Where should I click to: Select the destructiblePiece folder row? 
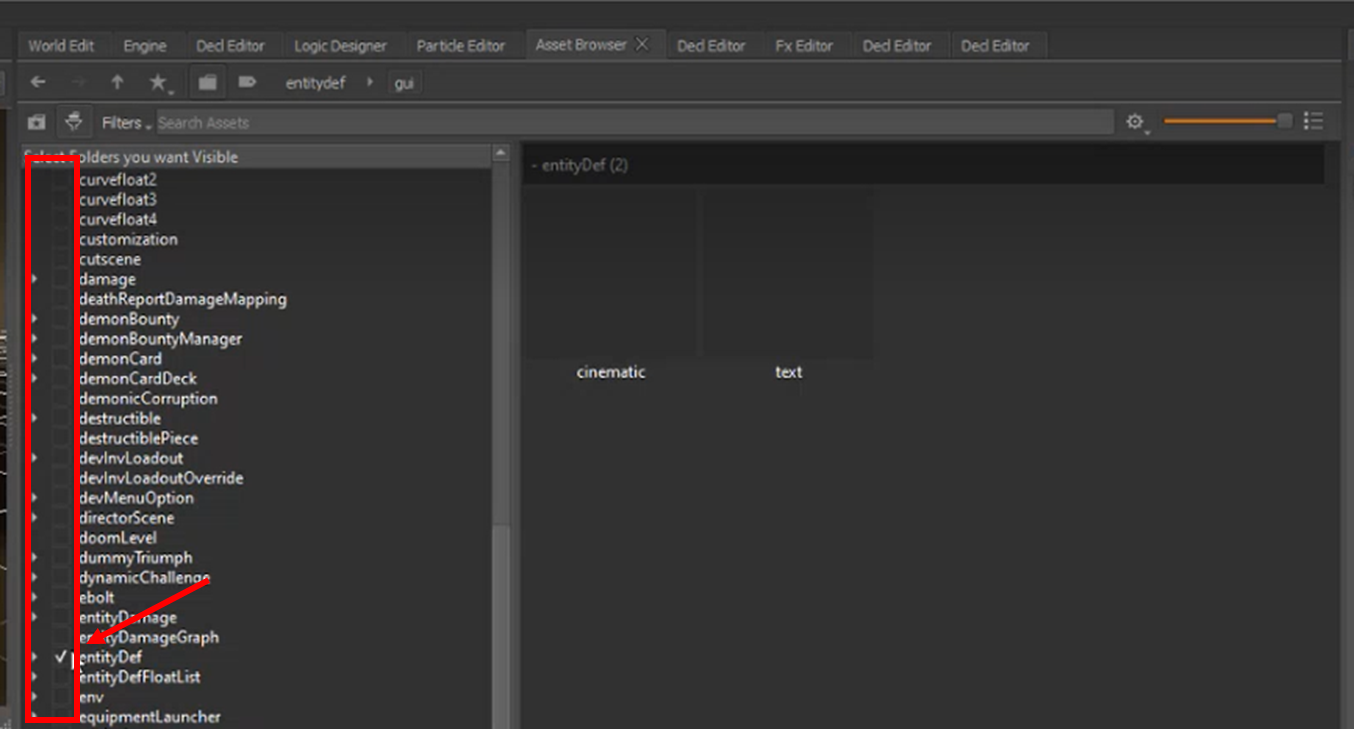[138, 438]
